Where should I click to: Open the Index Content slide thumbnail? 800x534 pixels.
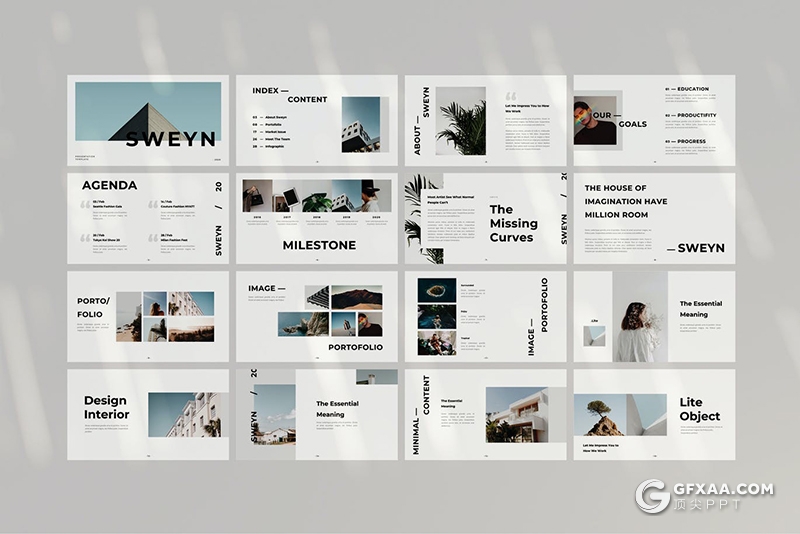(x=316, y=120)
